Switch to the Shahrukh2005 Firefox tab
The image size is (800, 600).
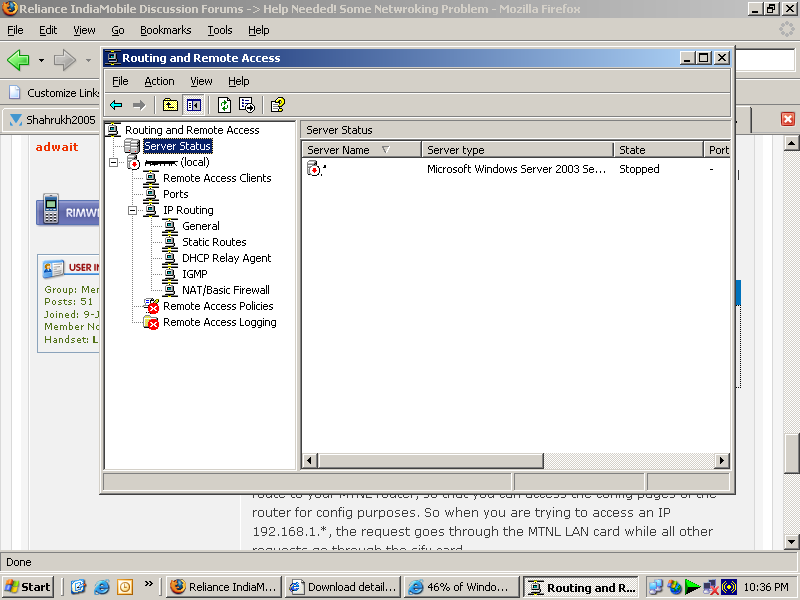point(52,120)
